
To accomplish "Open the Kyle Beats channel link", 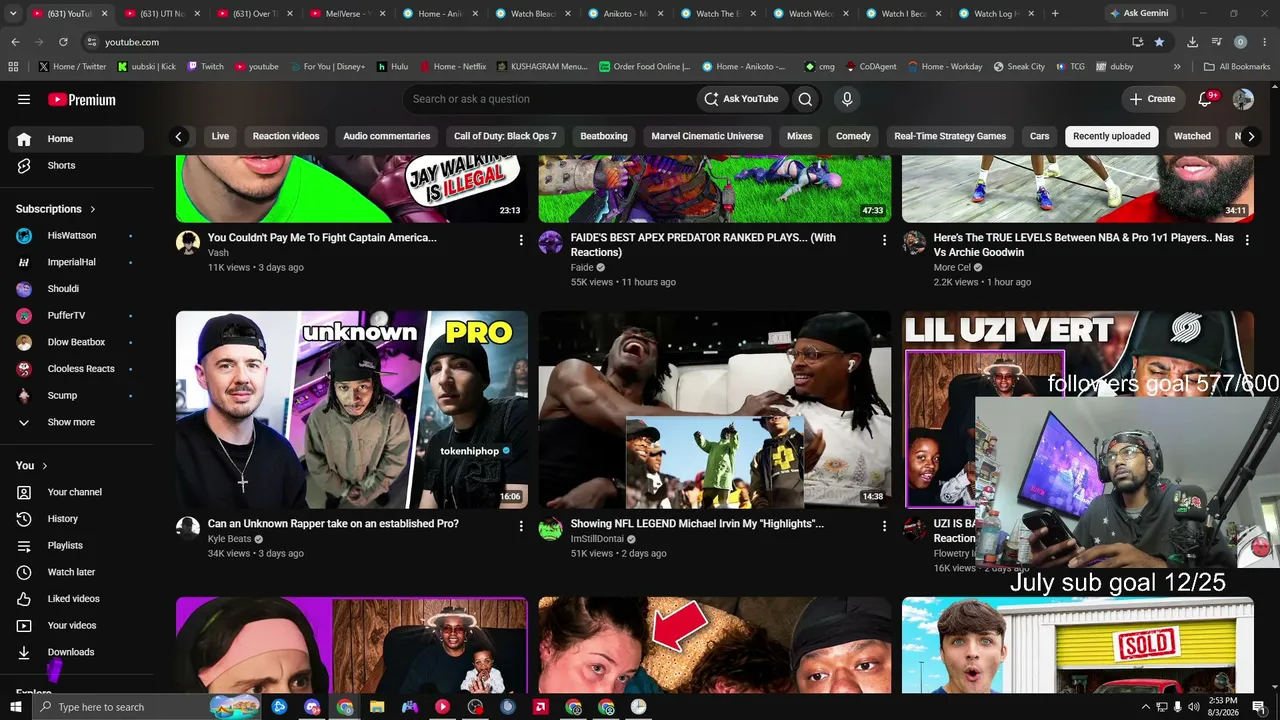I will tap(229, 539).
